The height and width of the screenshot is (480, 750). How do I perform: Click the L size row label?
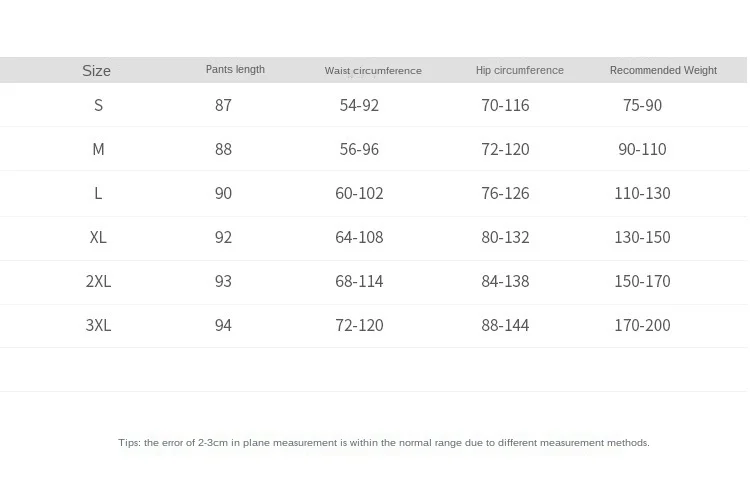98,193
